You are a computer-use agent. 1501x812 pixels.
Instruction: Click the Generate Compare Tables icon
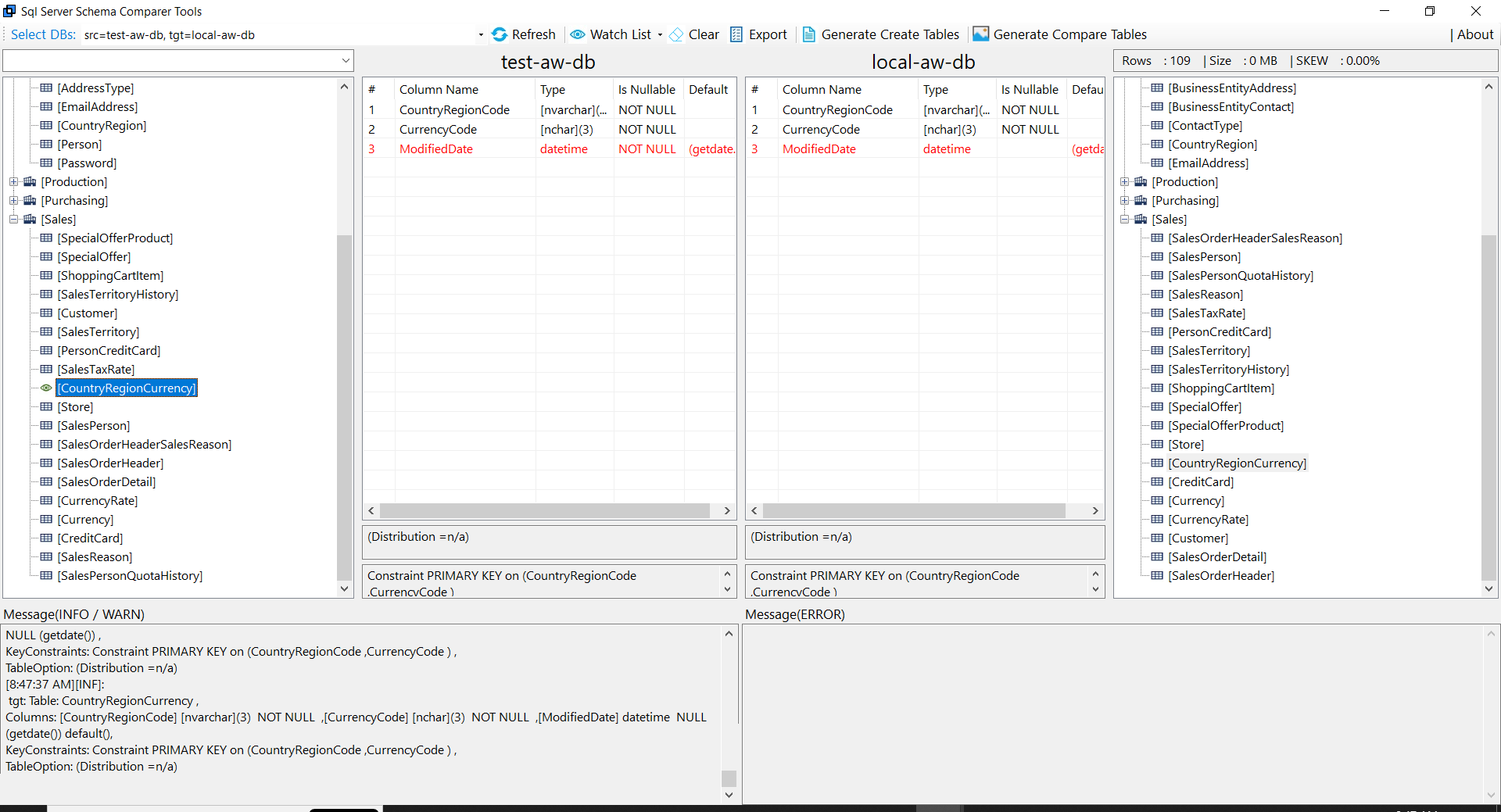point(980,34)
